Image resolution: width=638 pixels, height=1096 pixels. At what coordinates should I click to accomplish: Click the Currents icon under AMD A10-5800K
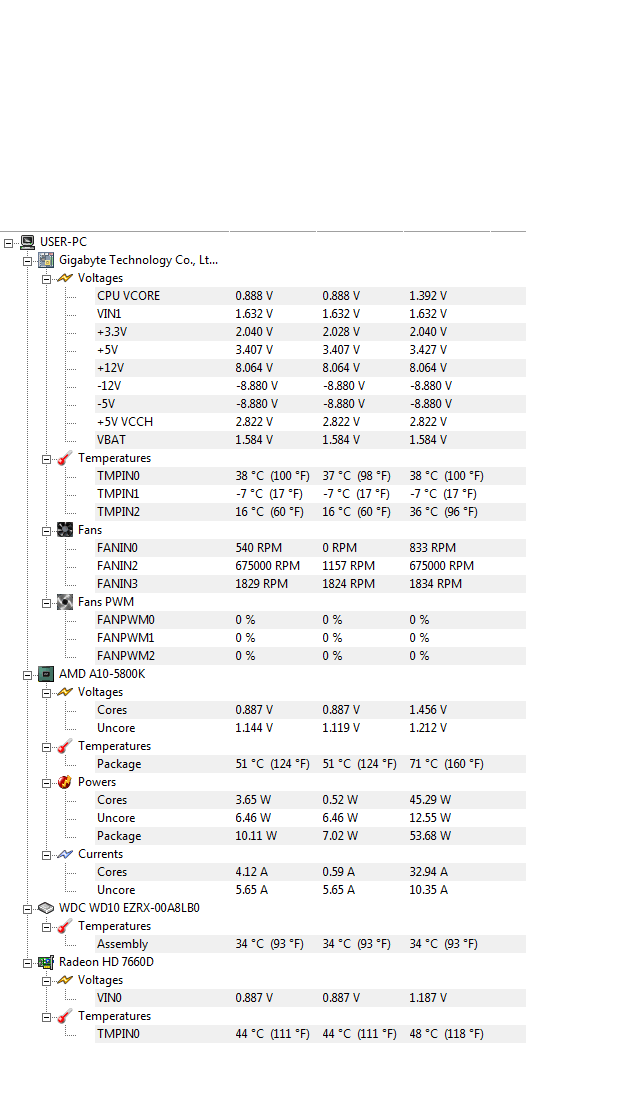[x=65, y=854]
